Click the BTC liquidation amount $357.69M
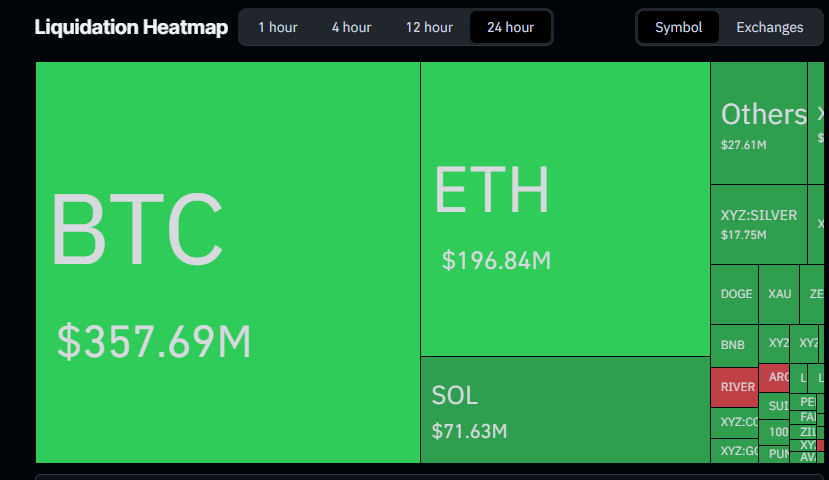829x480 pixels. tap(154, 342)
